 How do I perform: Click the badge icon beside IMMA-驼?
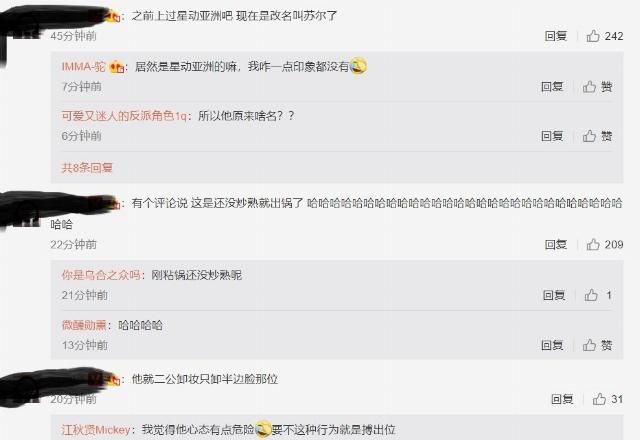tap(117, 67)
